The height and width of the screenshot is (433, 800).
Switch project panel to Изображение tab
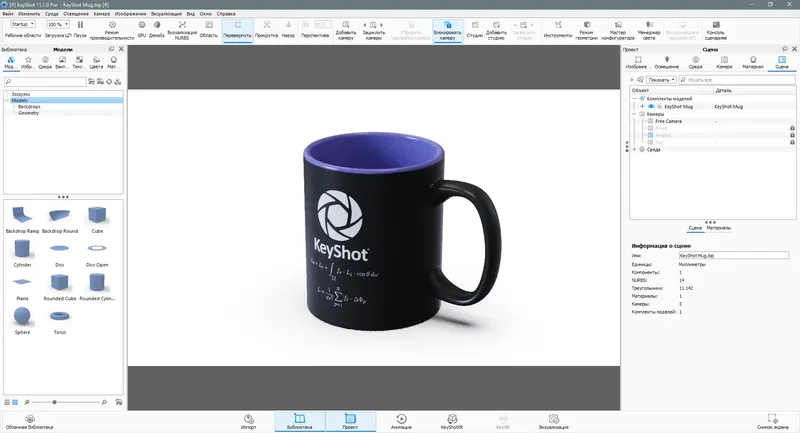coord(637,63)
